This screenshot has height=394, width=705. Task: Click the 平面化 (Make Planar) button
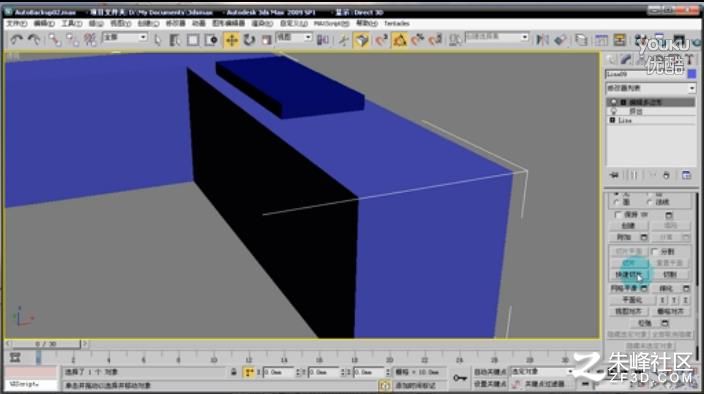(x=632, y=300)
